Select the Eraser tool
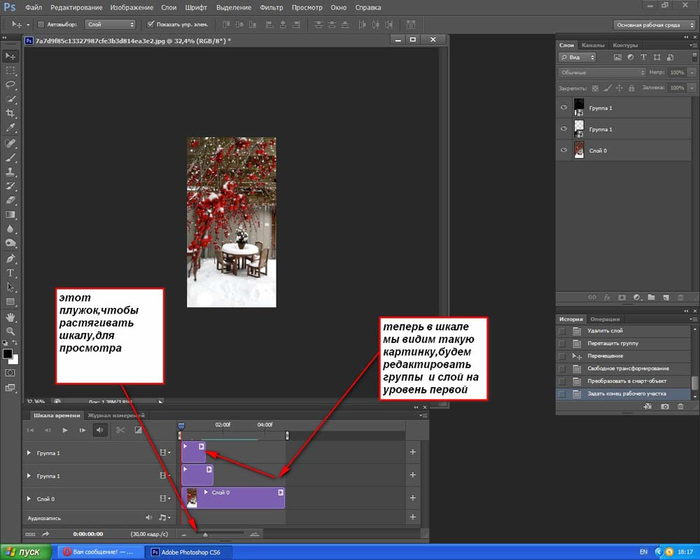This screenshot has width=700, height=560. (10, 201)
